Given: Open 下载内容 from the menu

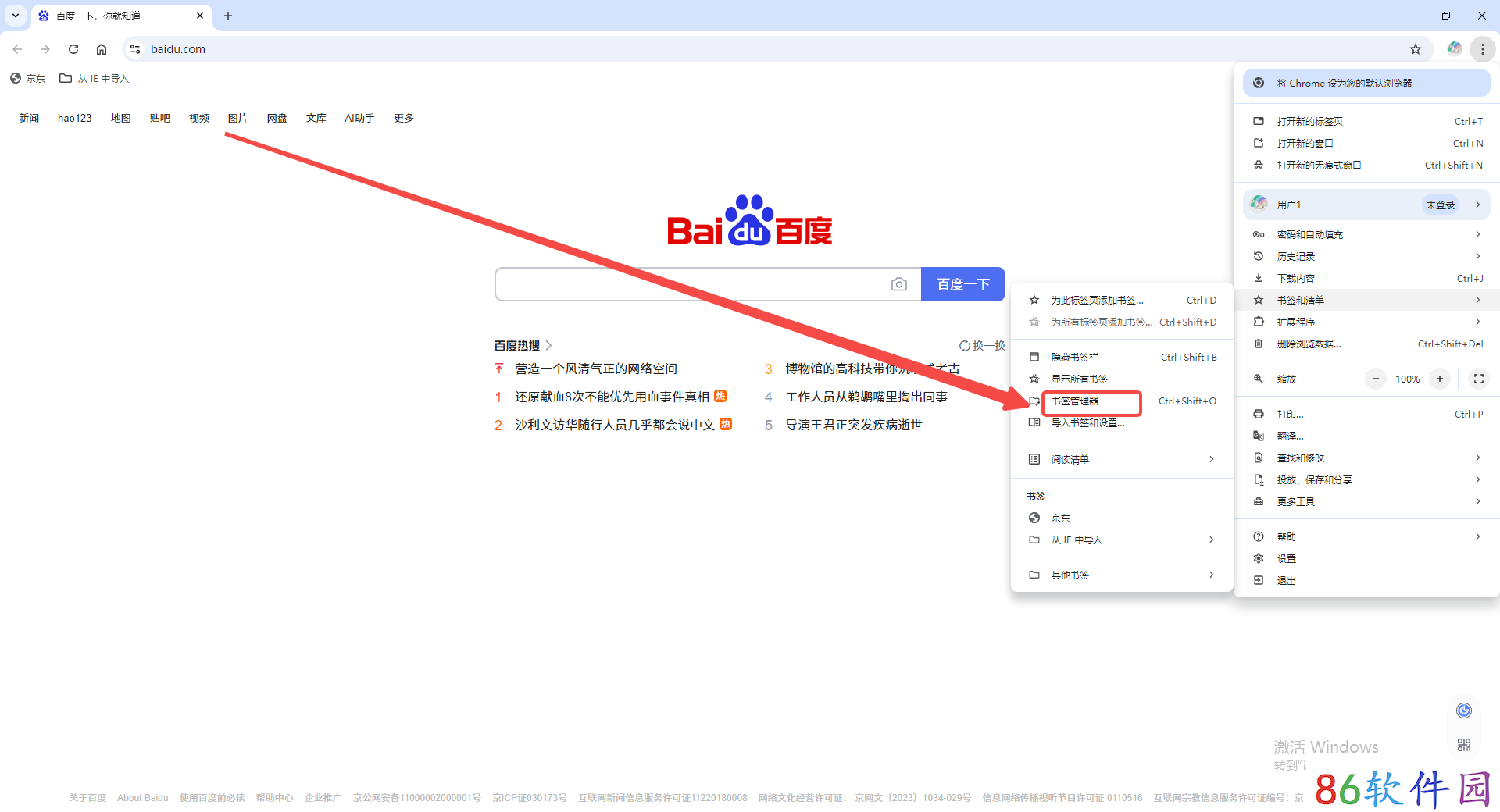Looking at the screenshot, I should 1366,278.
